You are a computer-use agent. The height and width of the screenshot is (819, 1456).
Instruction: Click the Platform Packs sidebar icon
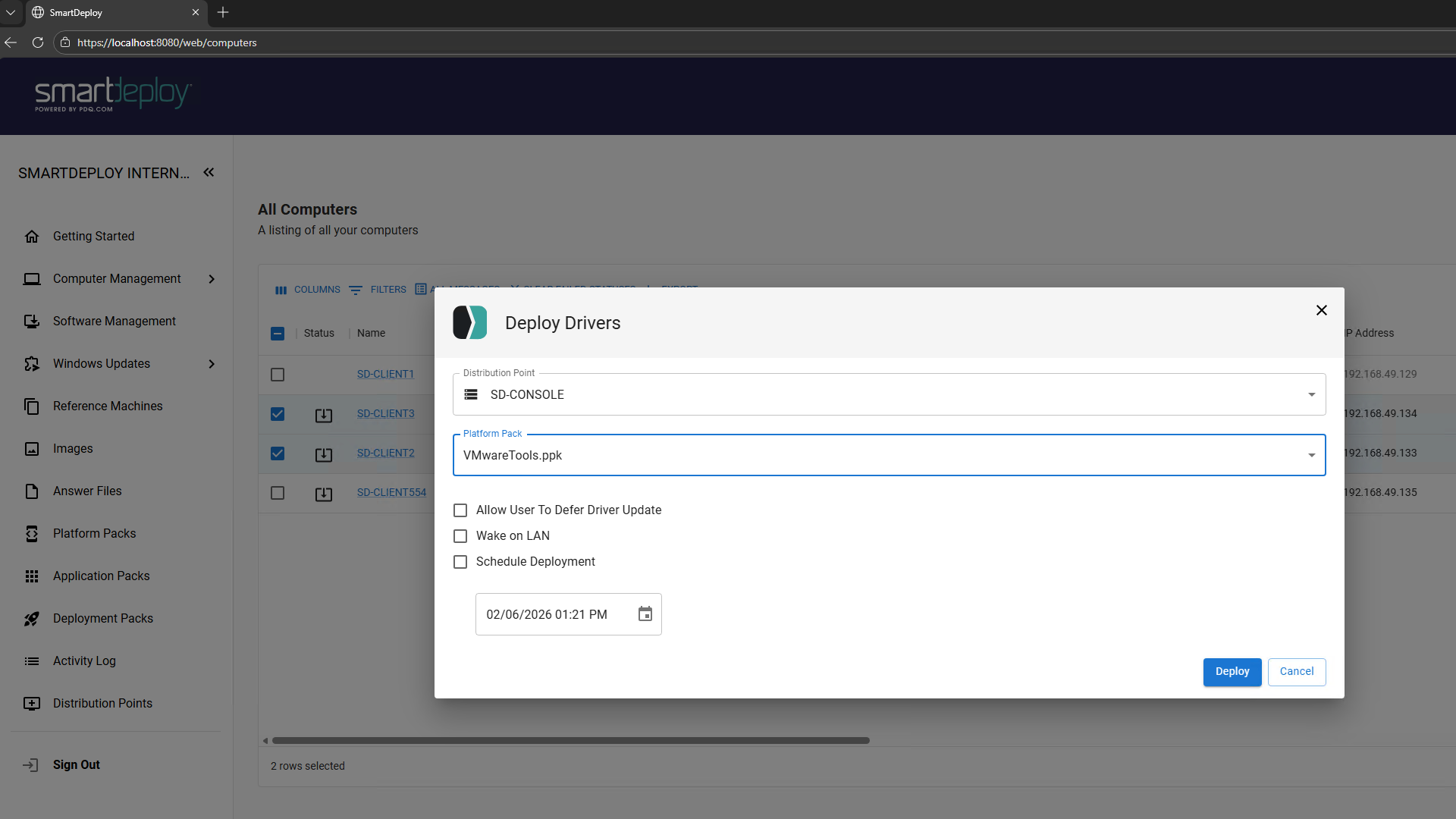click(x=32, y=534)
